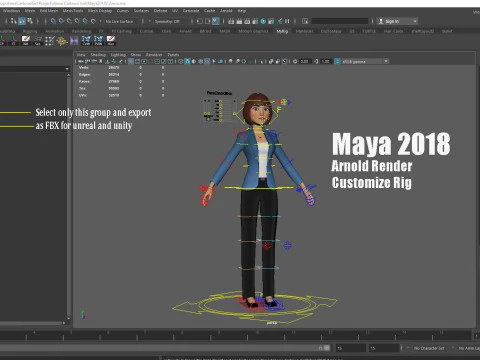
Task: Click the round blue IPR render icon
Action: pyautogui.click(x=263, y=21)
